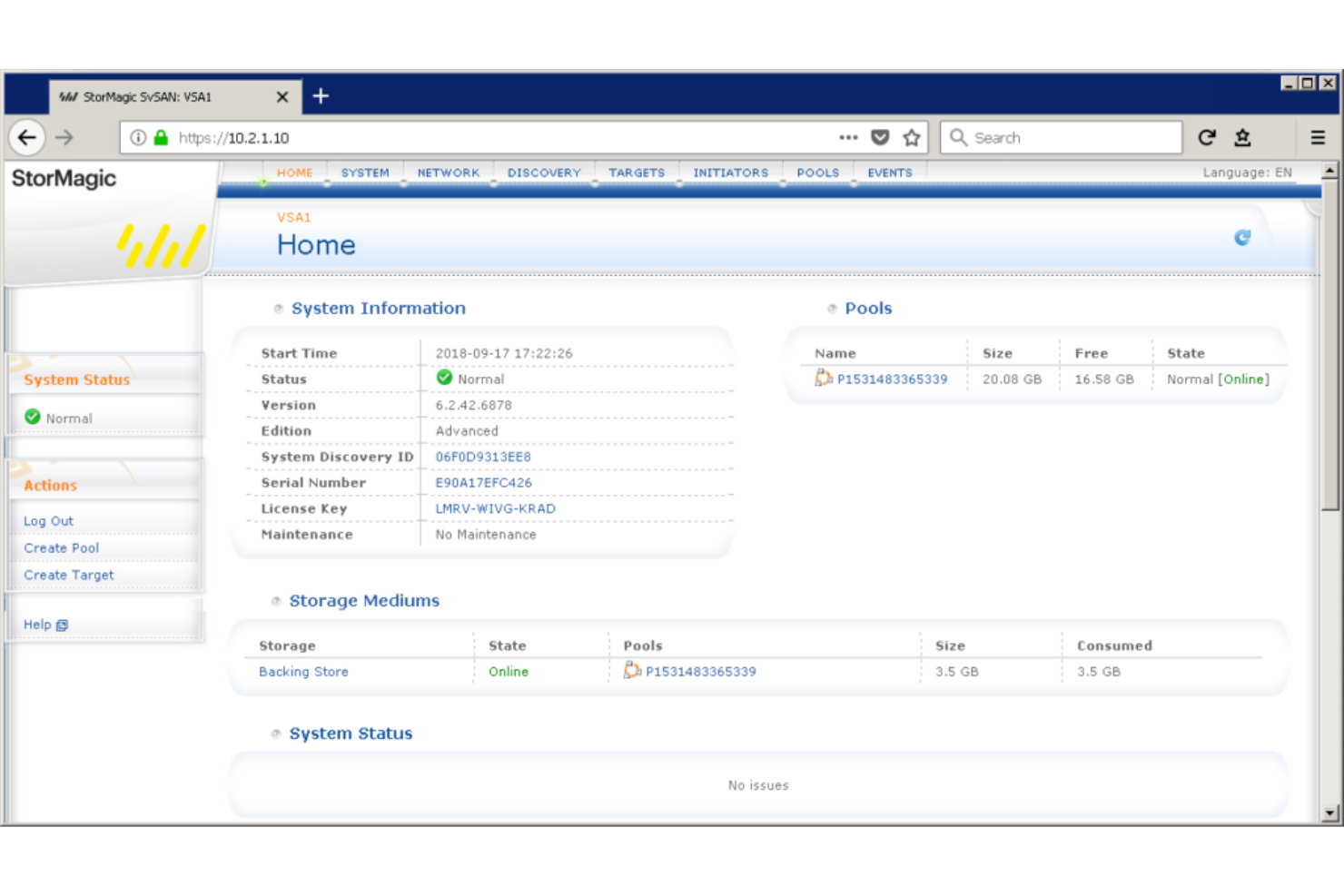The width and height of the screenshot is (1344, 896).
Task: Collapse the Pools section
Action: [x=832, y=309]
